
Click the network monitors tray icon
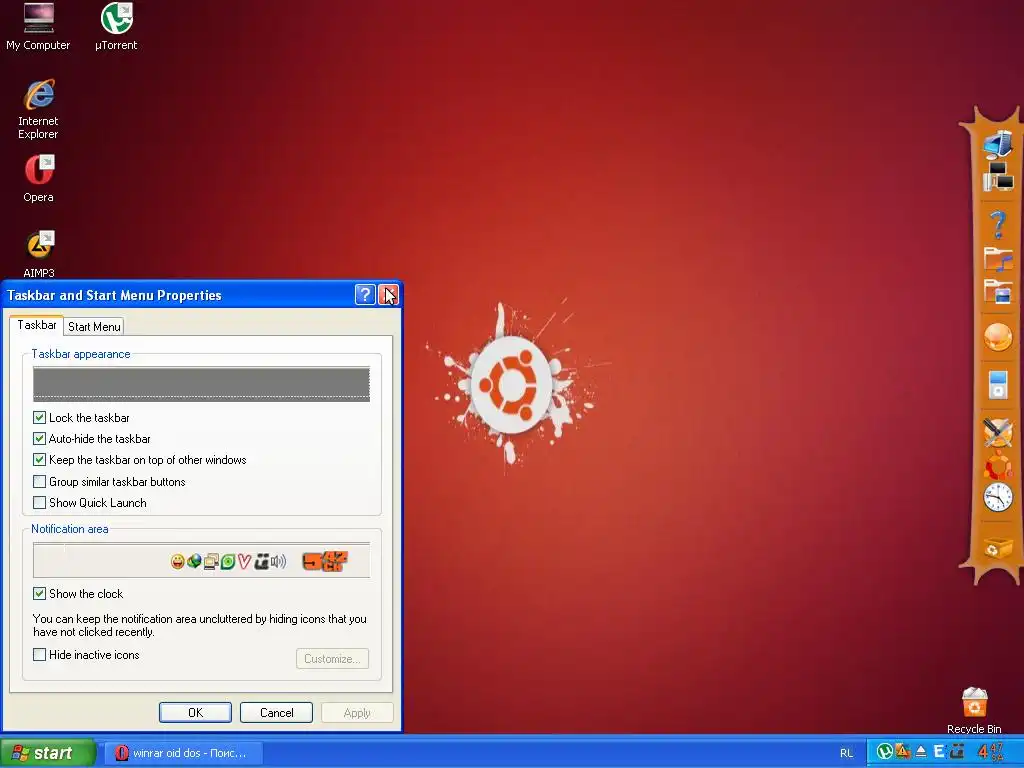957,752
